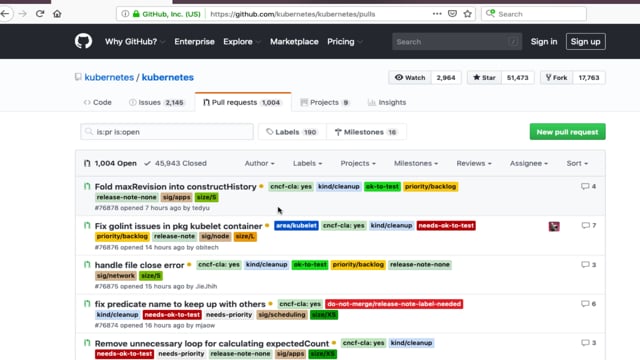Click the New pull request button

(x=567, y=132)
